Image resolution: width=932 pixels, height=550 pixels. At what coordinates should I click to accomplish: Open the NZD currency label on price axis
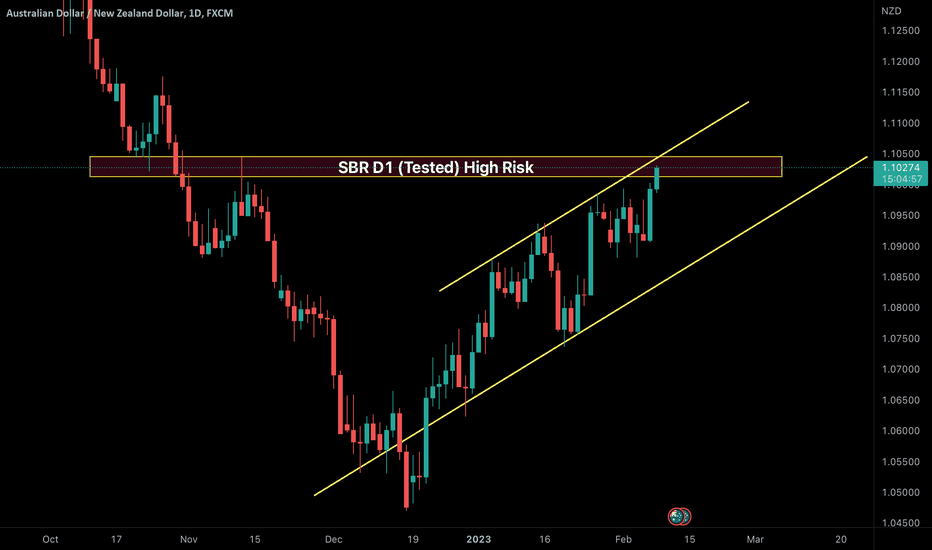pos(891,11)
